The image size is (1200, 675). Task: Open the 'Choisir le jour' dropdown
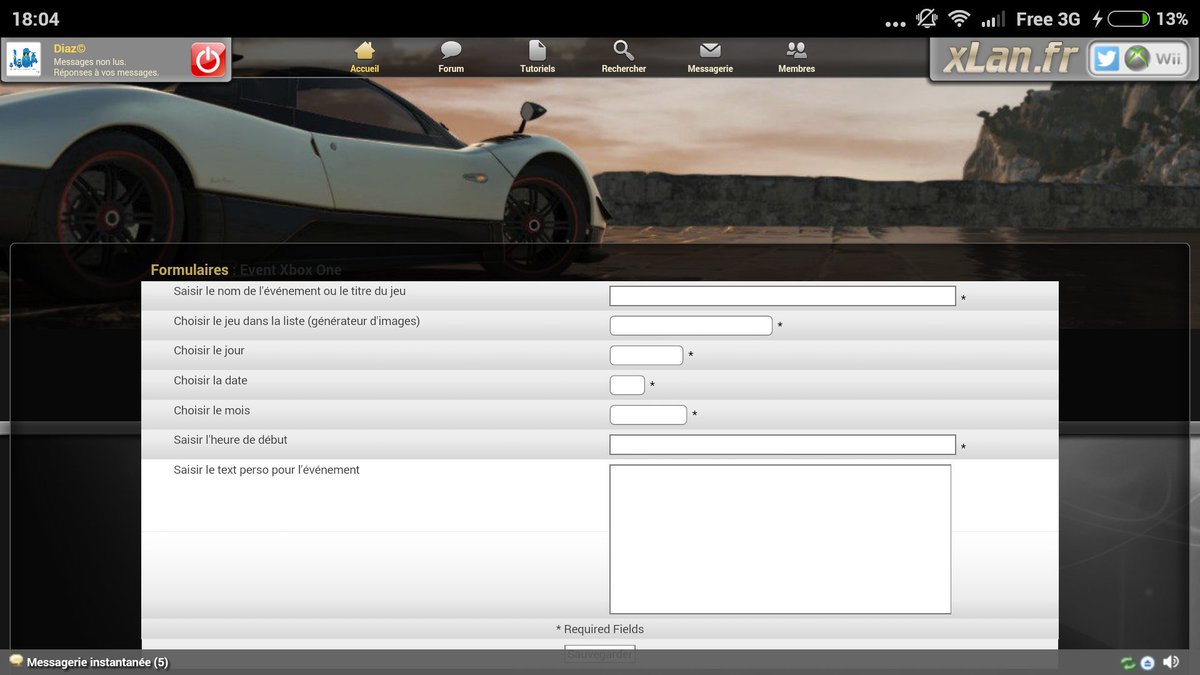[646, 355]
